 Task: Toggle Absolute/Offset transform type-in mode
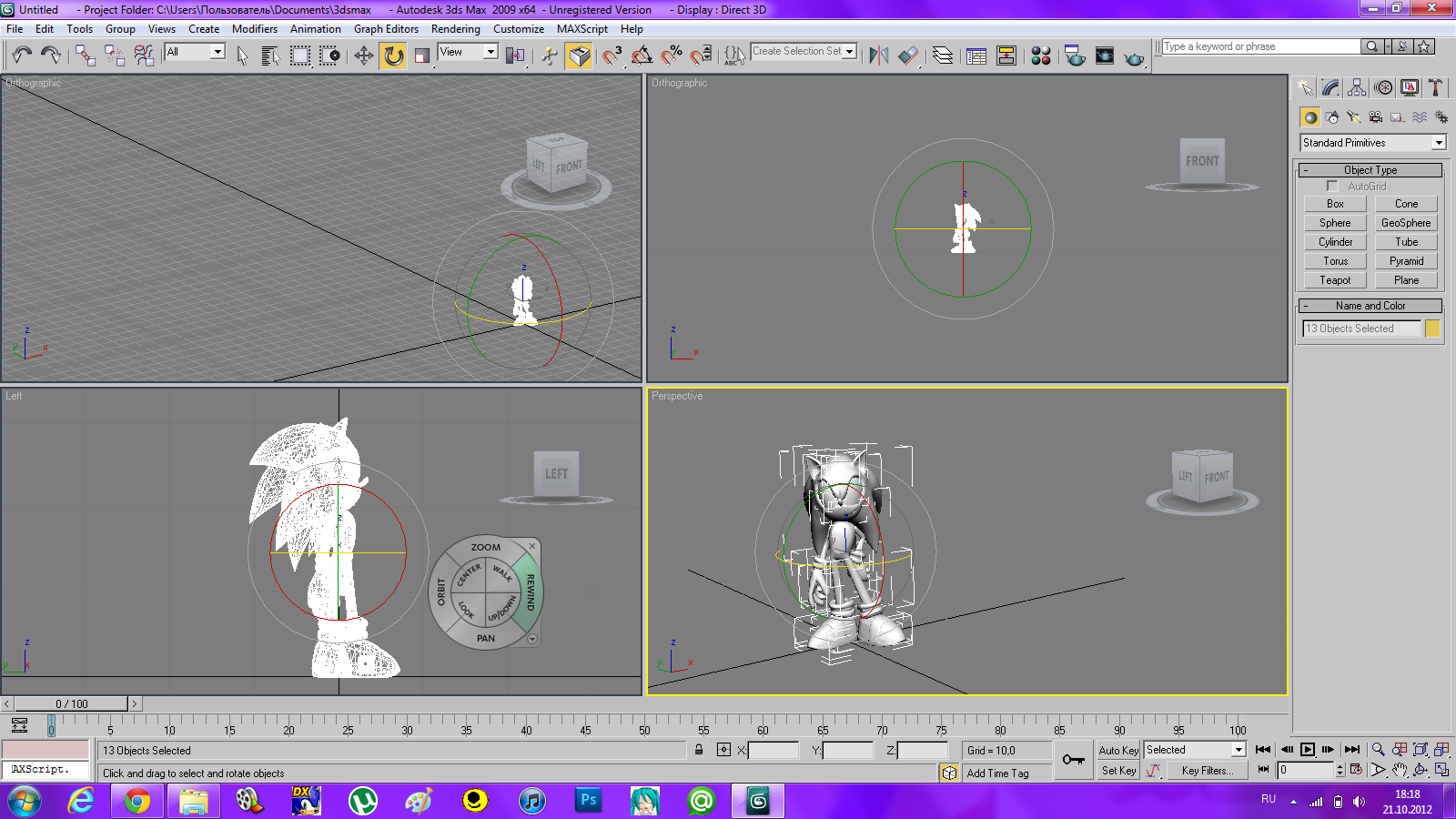pyautogui.click(x=723, y=750)
